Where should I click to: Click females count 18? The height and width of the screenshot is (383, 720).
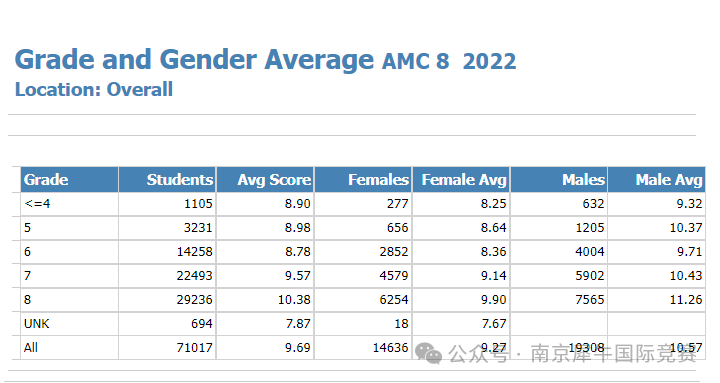(x=401, y=324)
